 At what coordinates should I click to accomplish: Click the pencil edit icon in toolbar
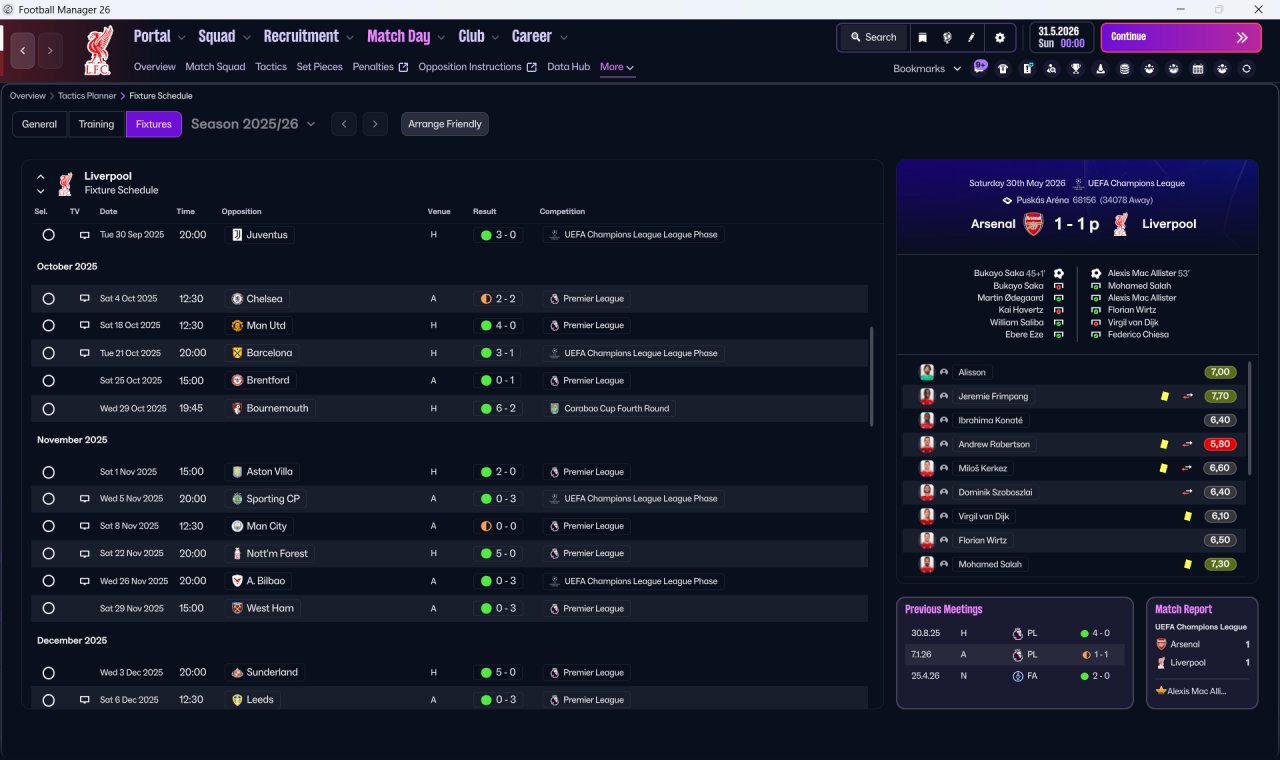coord(971,37)
